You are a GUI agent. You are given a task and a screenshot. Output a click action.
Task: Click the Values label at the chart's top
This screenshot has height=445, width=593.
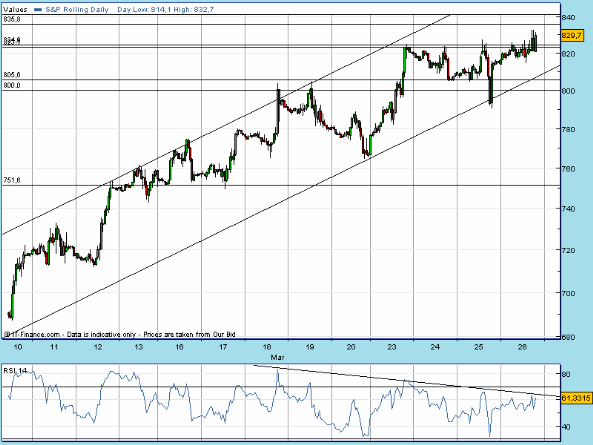coord(15,9)
